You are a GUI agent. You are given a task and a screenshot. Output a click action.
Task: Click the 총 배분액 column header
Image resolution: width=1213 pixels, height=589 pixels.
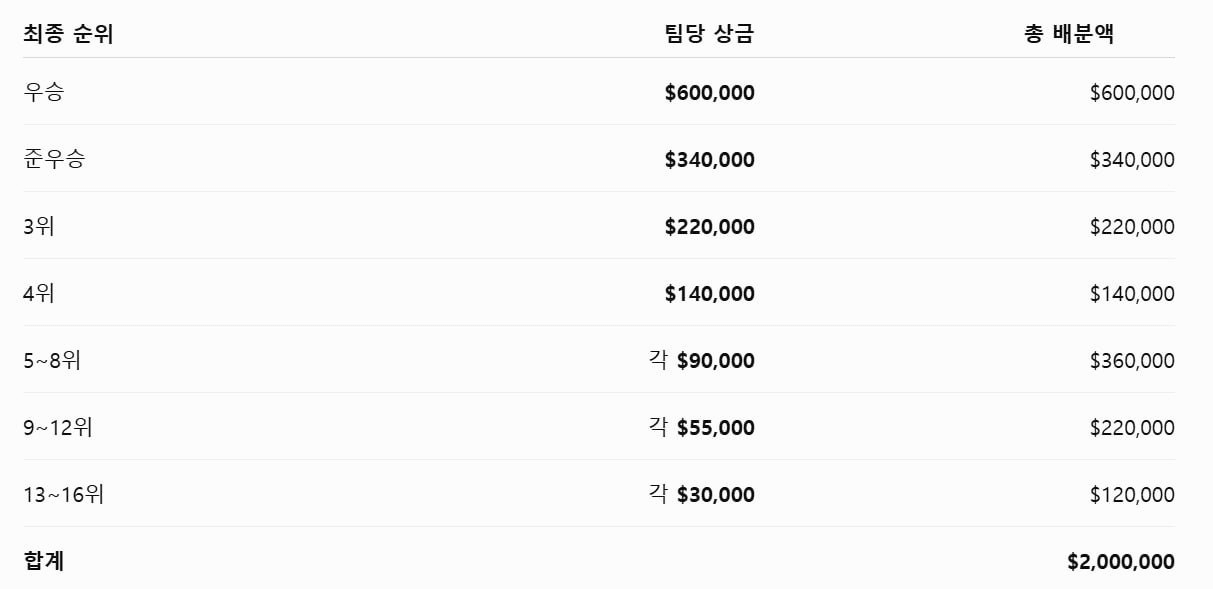point(1069,34)
